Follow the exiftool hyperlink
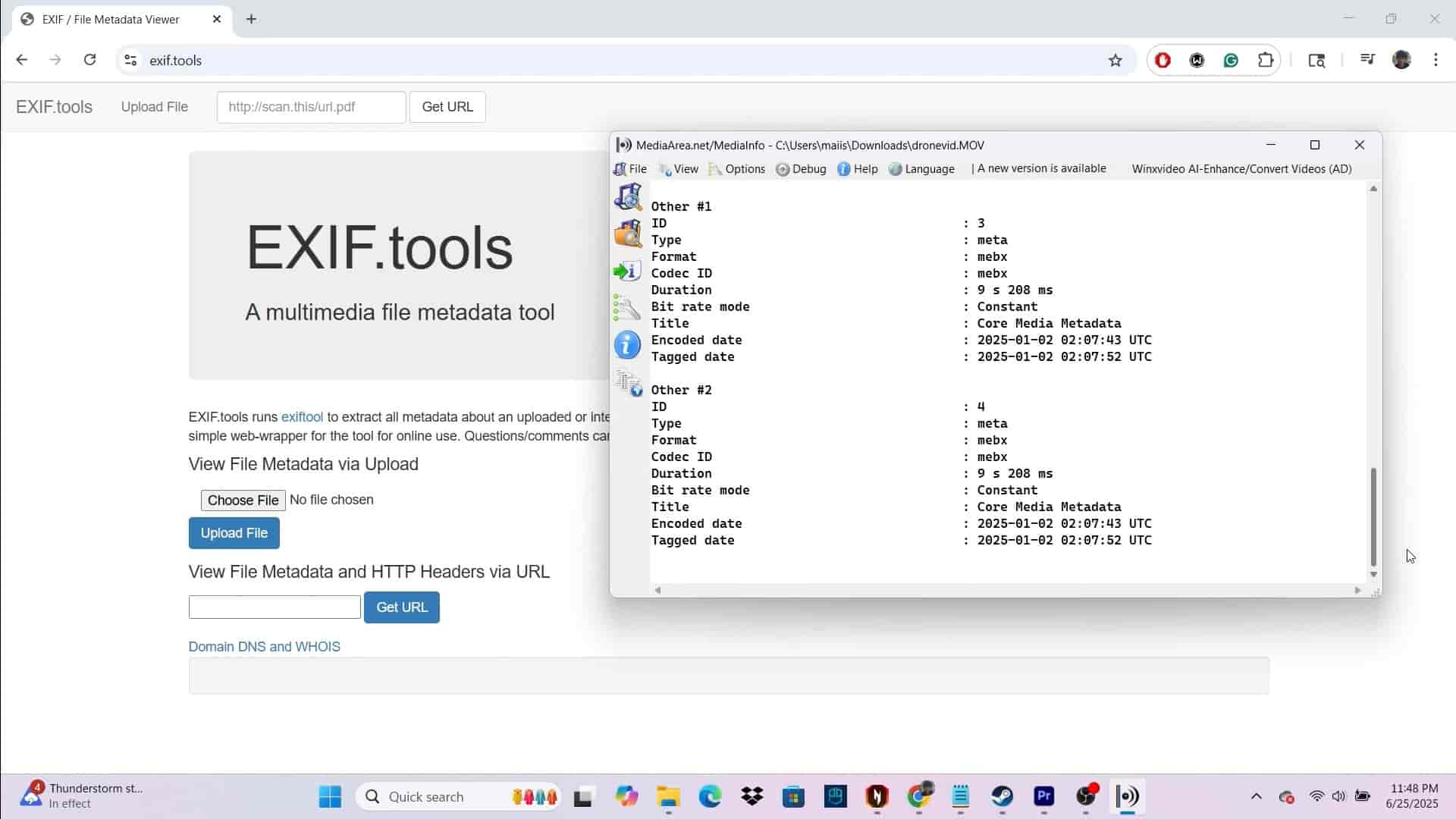Screen dimensions: 1456x819 point(302,417)
